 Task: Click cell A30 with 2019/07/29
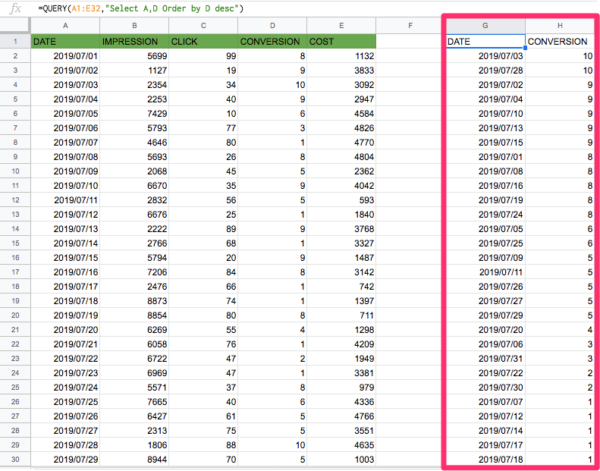coord(65,460)
